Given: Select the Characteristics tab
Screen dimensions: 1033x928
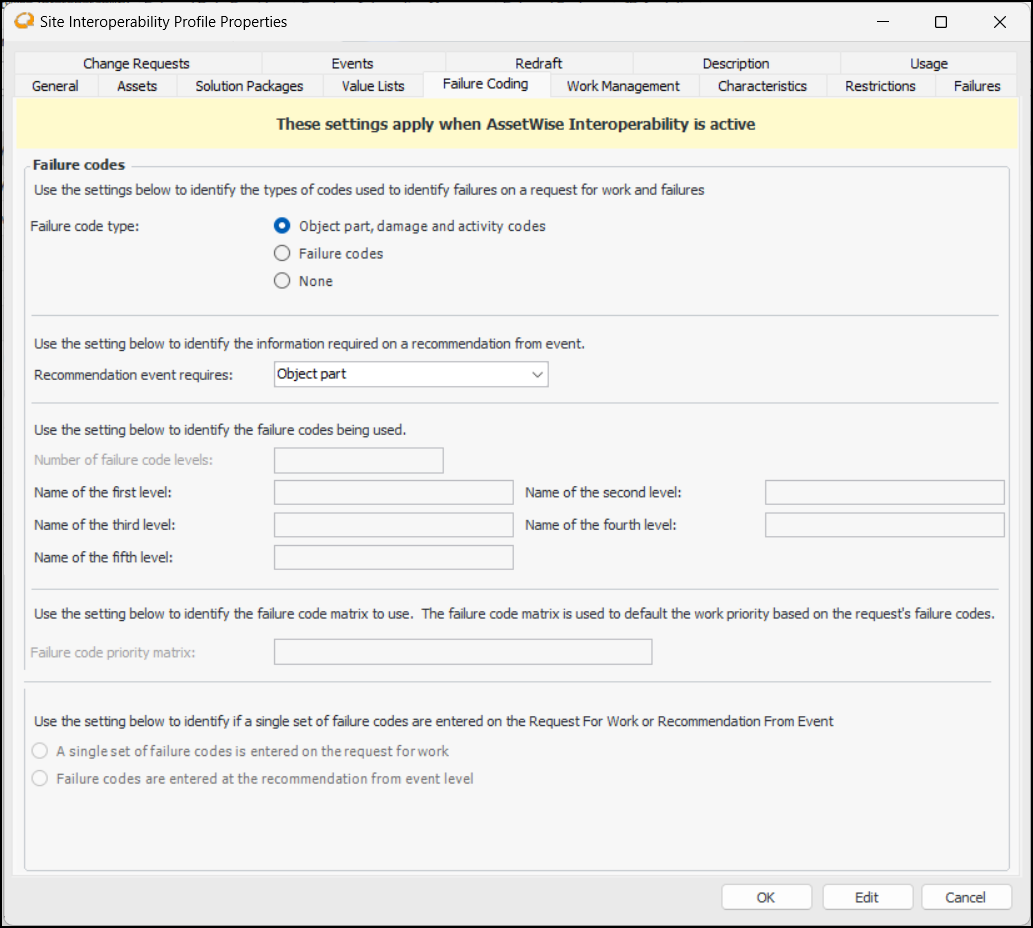Looking at the screenshot, I should click(x=762, y=86).
